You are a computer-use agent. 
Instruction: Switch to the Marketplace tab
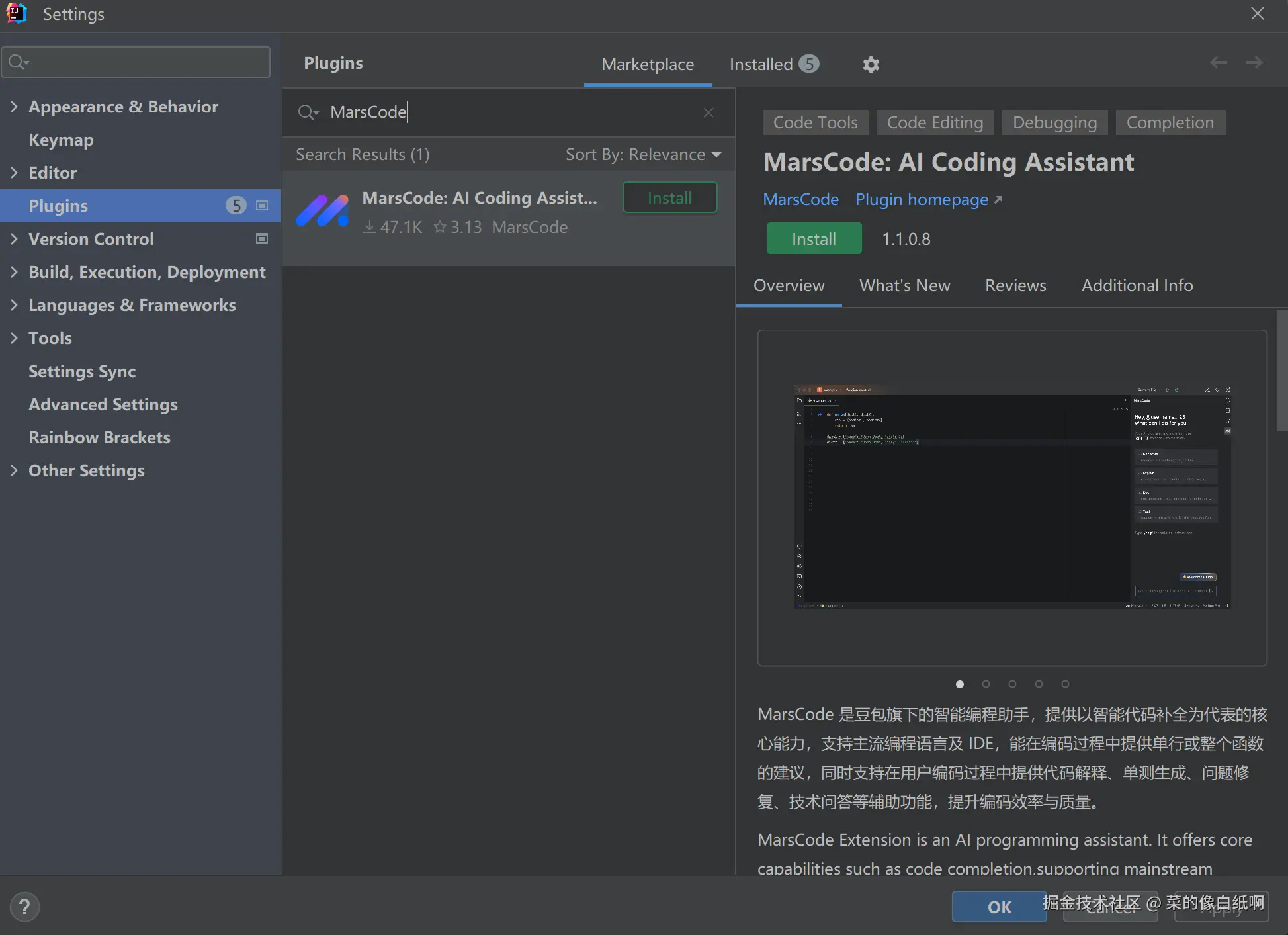coord(648,64)
